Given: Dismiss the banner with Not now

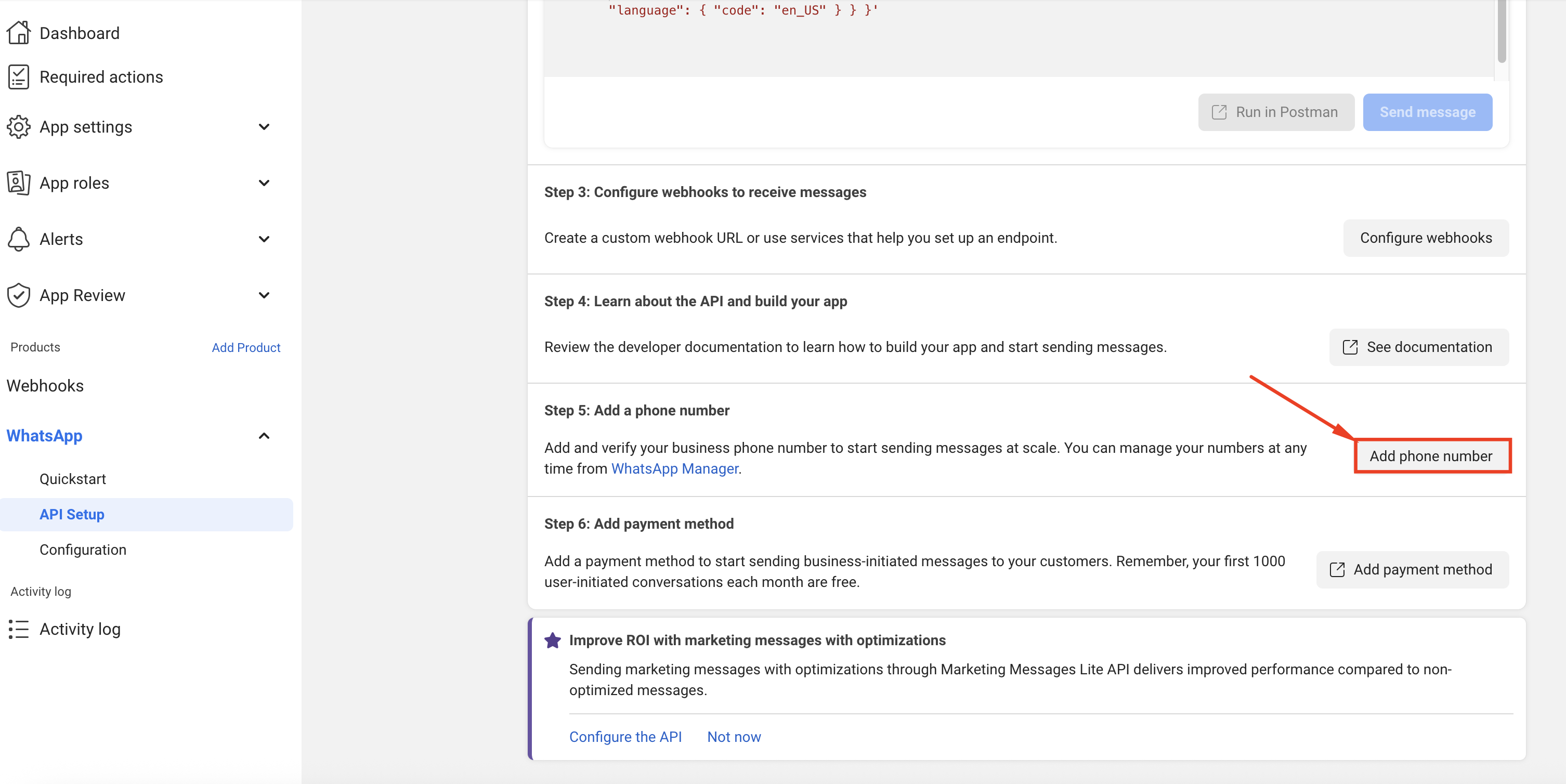Looking at the screenshot, I should [x=734, y=737].
